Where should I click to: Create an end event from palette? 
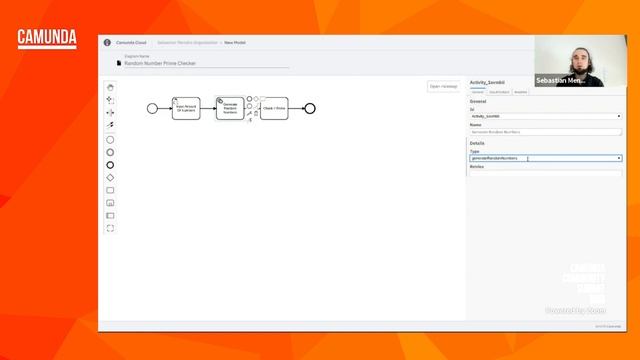click(110, 165)
